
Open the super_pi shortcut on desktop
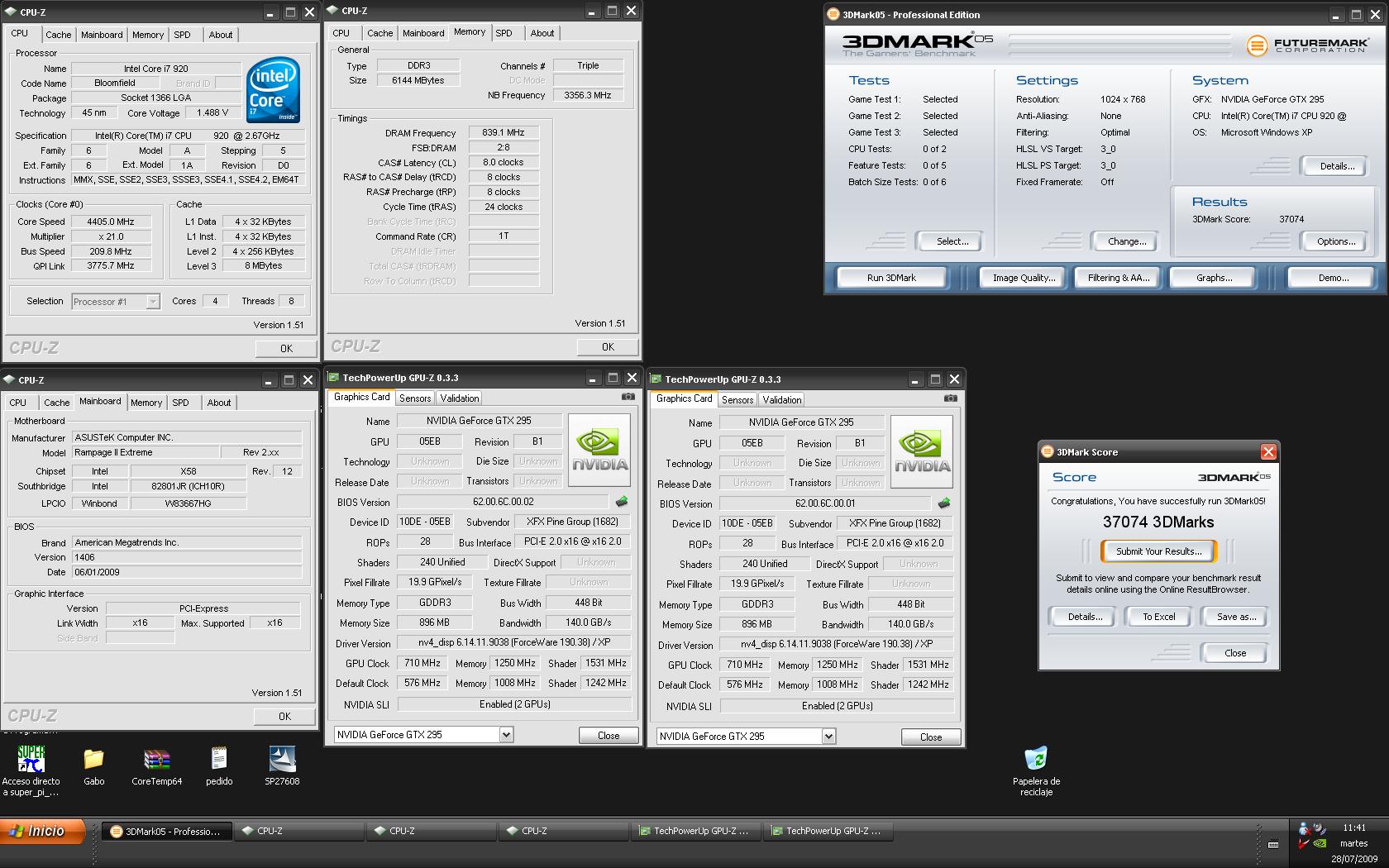point(31,759)
